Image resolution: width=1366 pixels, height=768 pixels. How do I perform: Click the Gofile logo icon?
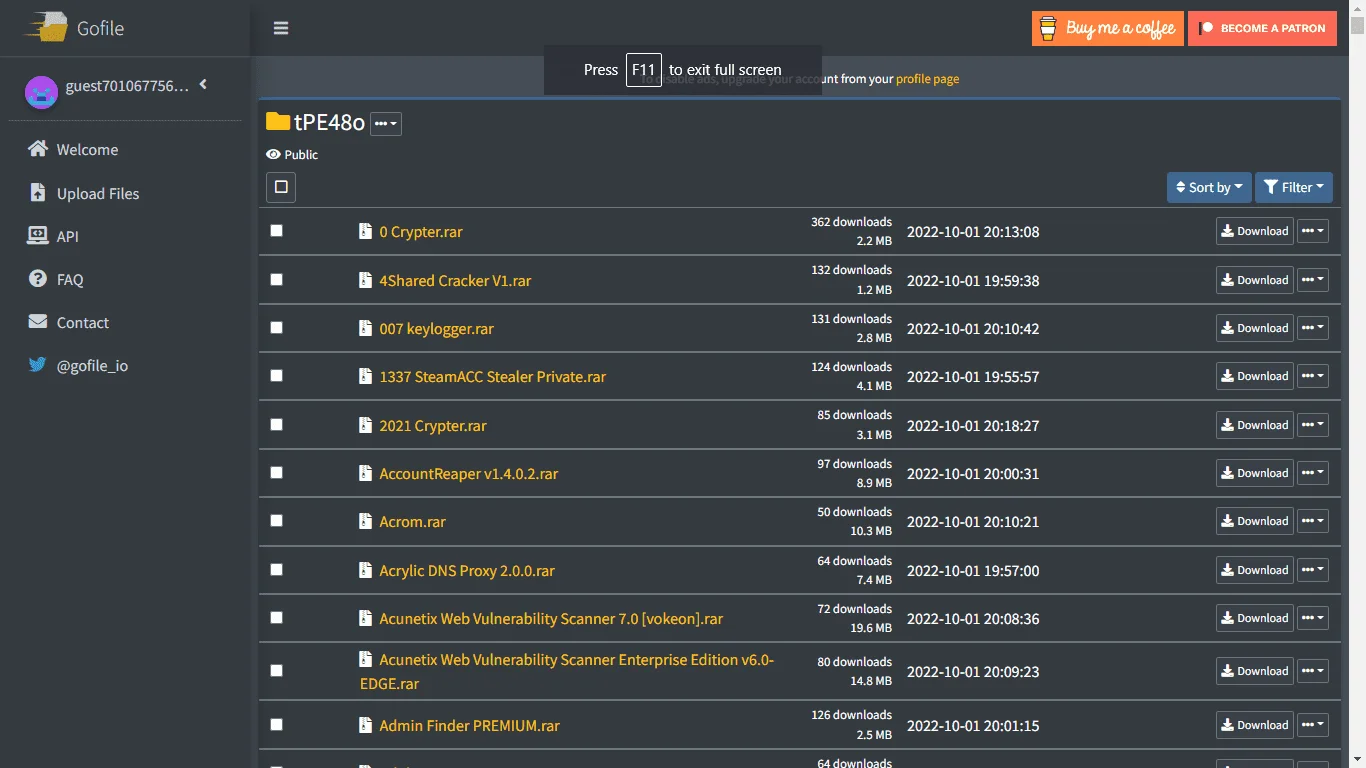[x=46, y=28]
